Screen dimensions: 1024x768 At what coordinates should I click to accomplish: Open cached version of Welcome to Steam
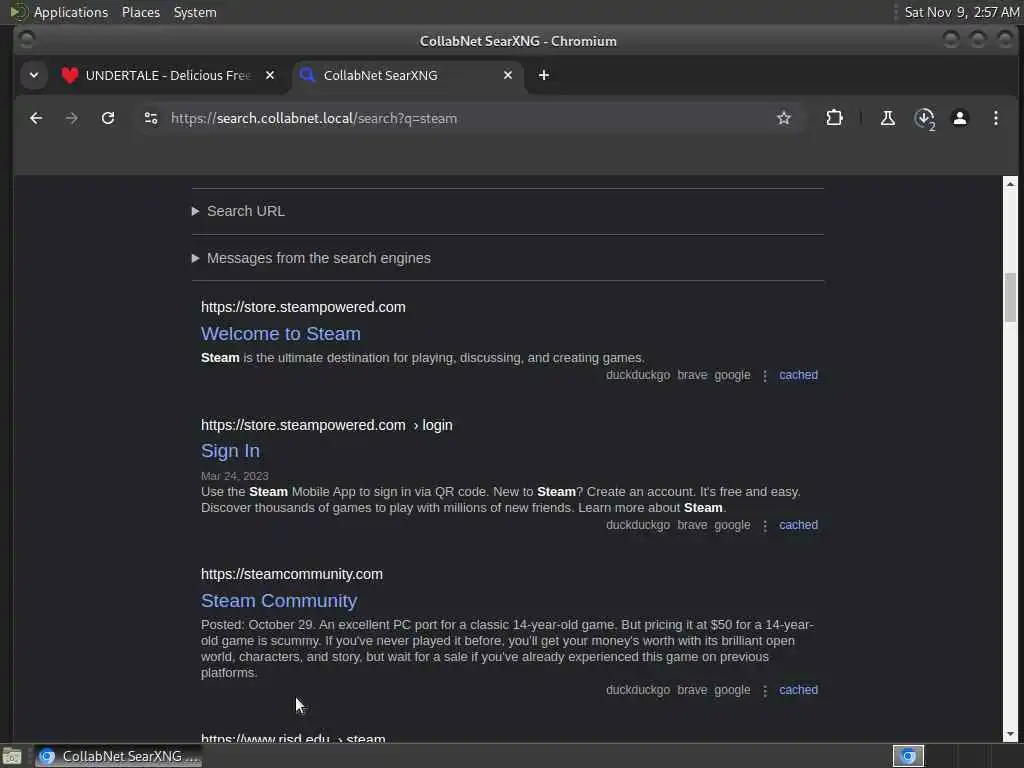(x=798, y=375)
